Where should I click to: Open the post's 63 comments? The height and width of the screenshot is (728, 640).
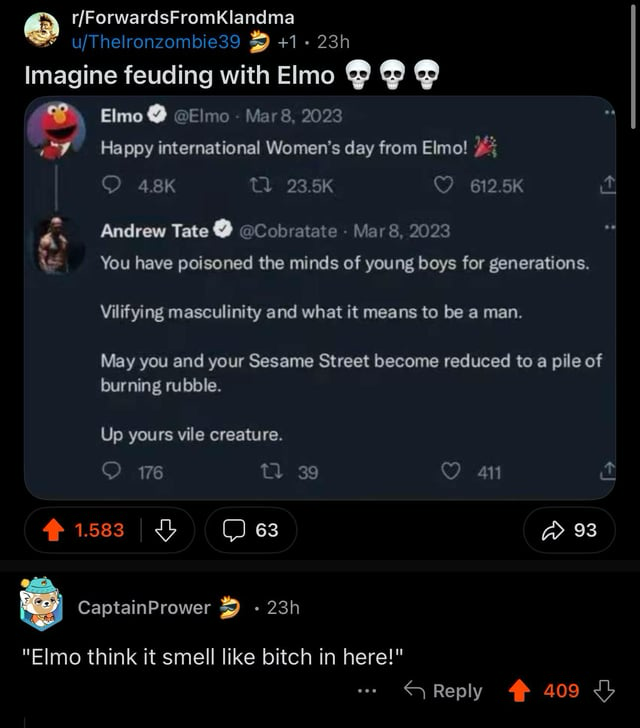click(251, 530)
